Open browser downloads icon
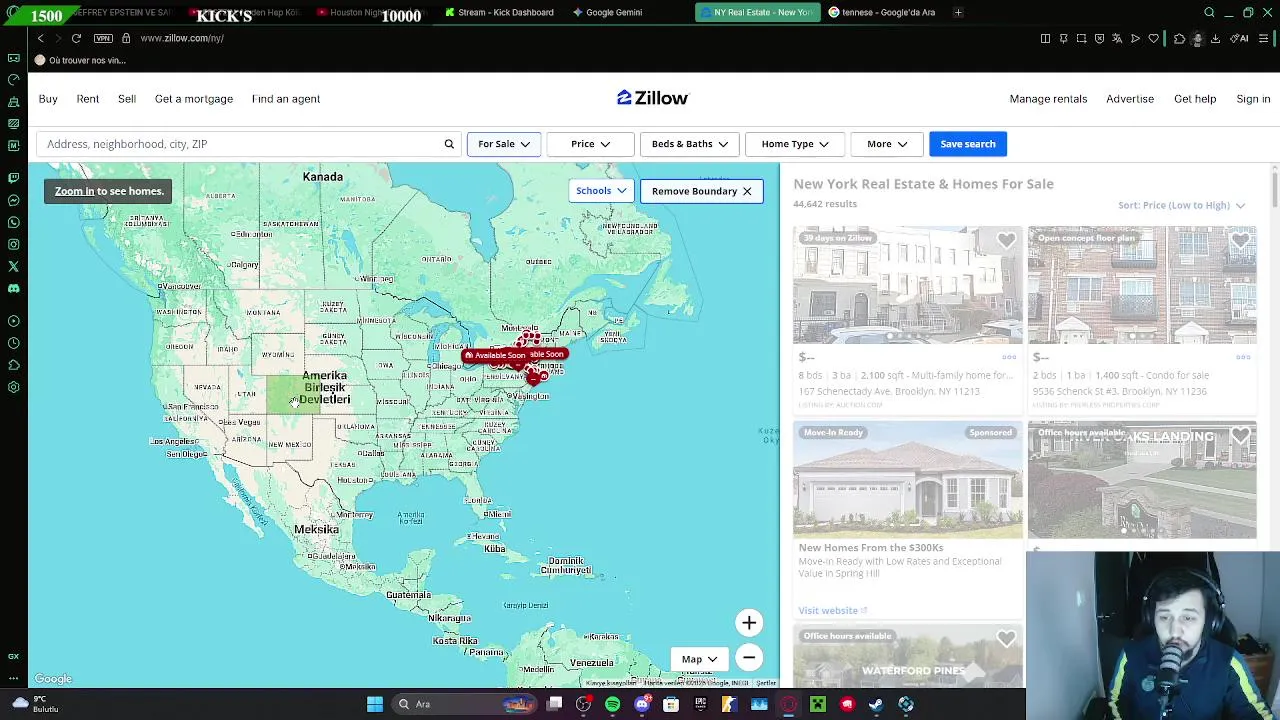The height and width of the screenshot is (720, 1280). pyautogui.click(x=1215, y=38)
